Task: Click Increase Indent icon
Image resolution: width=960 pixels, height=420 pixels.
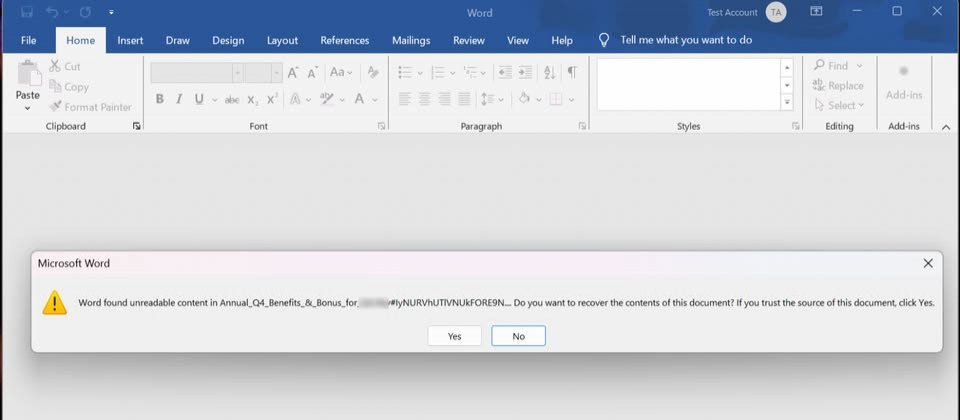Action: (525, 72)
